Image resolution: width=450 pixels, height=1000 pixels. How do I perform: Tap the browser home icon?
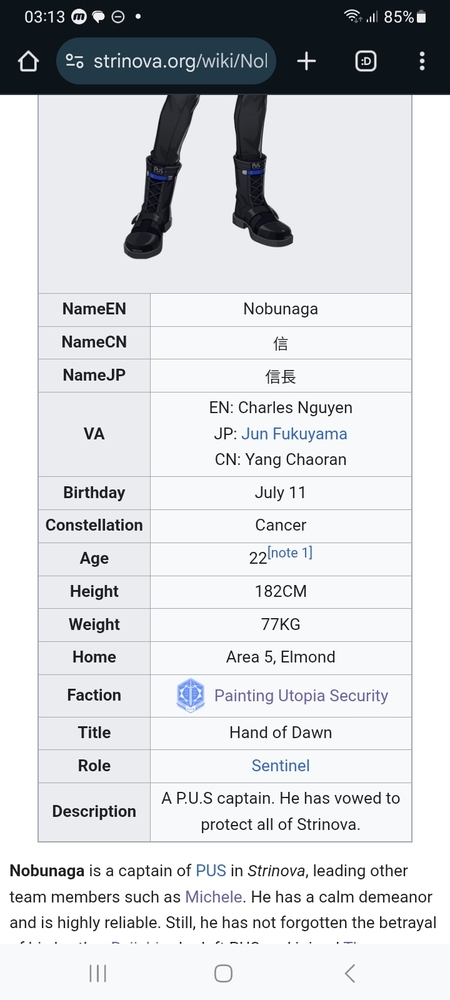28,61
